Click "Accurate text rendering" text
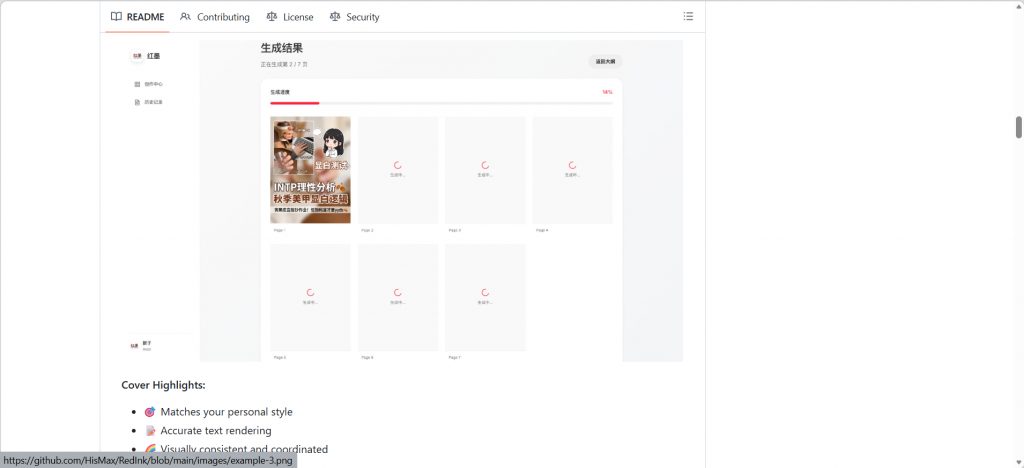 click(216, 431)
